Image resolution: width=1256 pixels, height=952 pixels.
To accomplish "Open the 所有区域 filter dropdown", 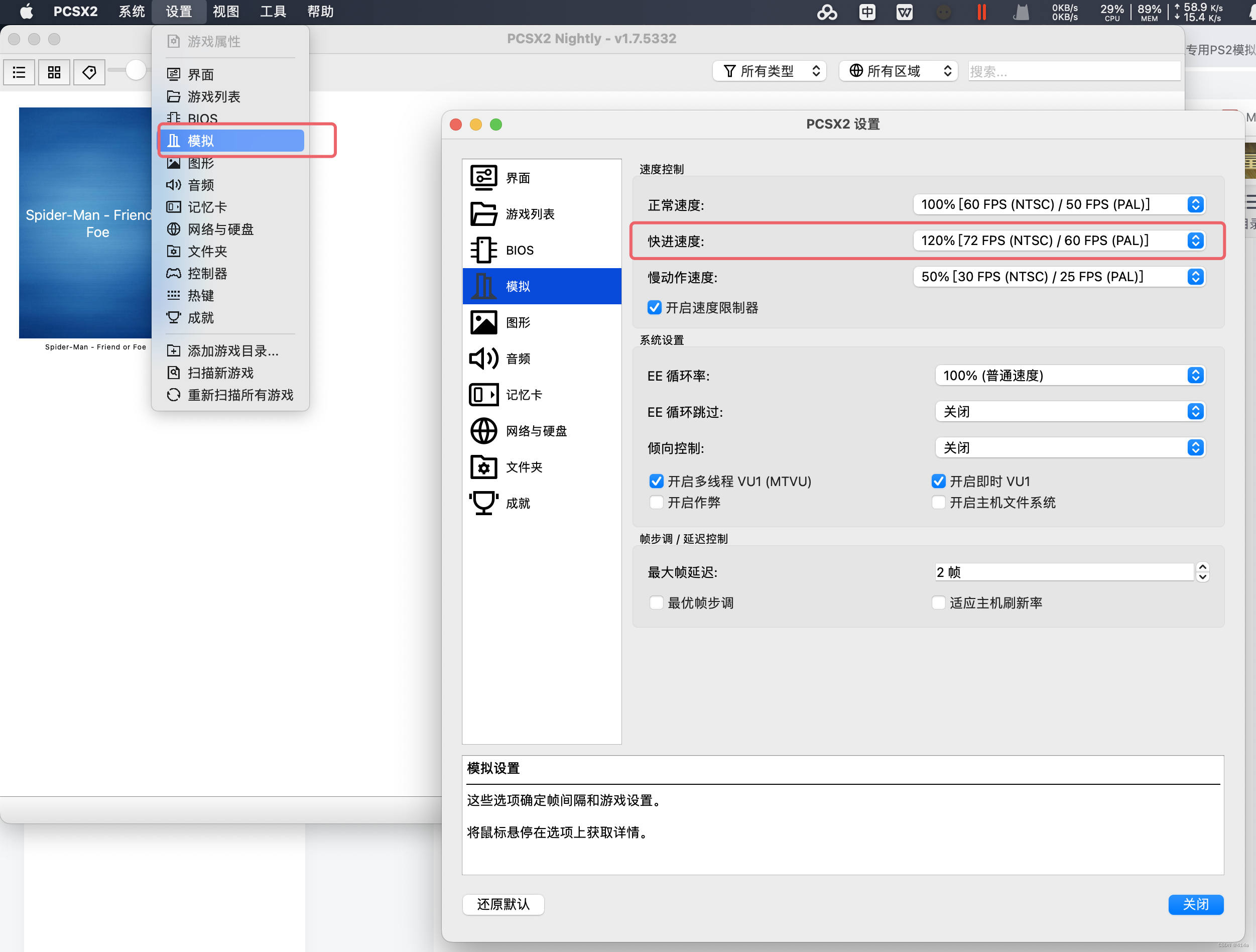I will pos(898,70).
